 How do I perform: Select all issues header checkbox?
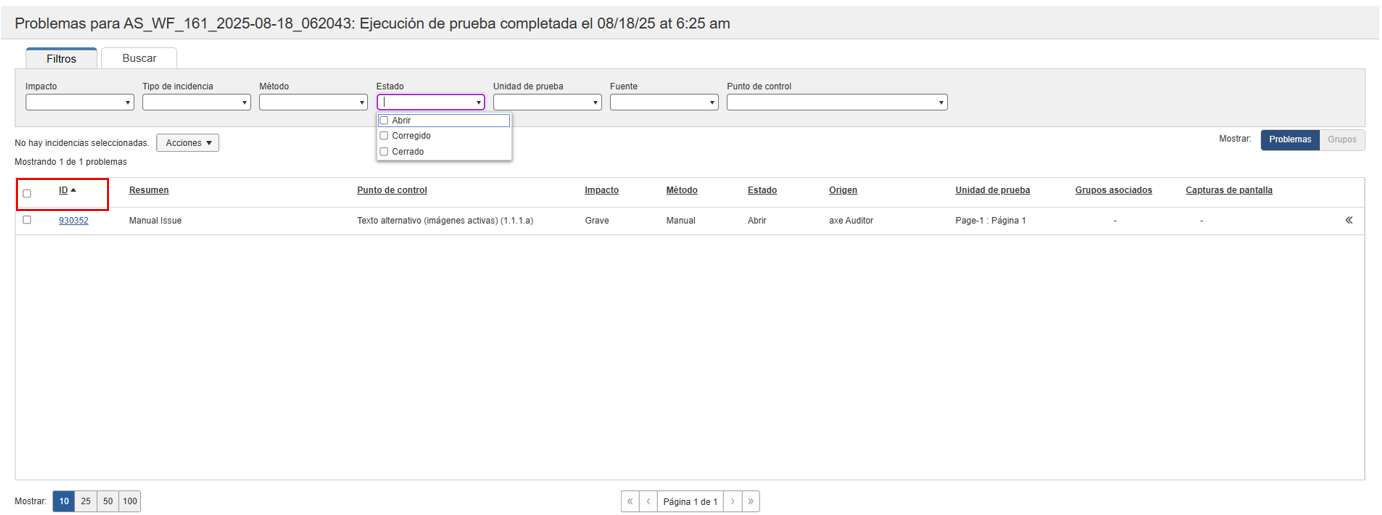[27, 193]
